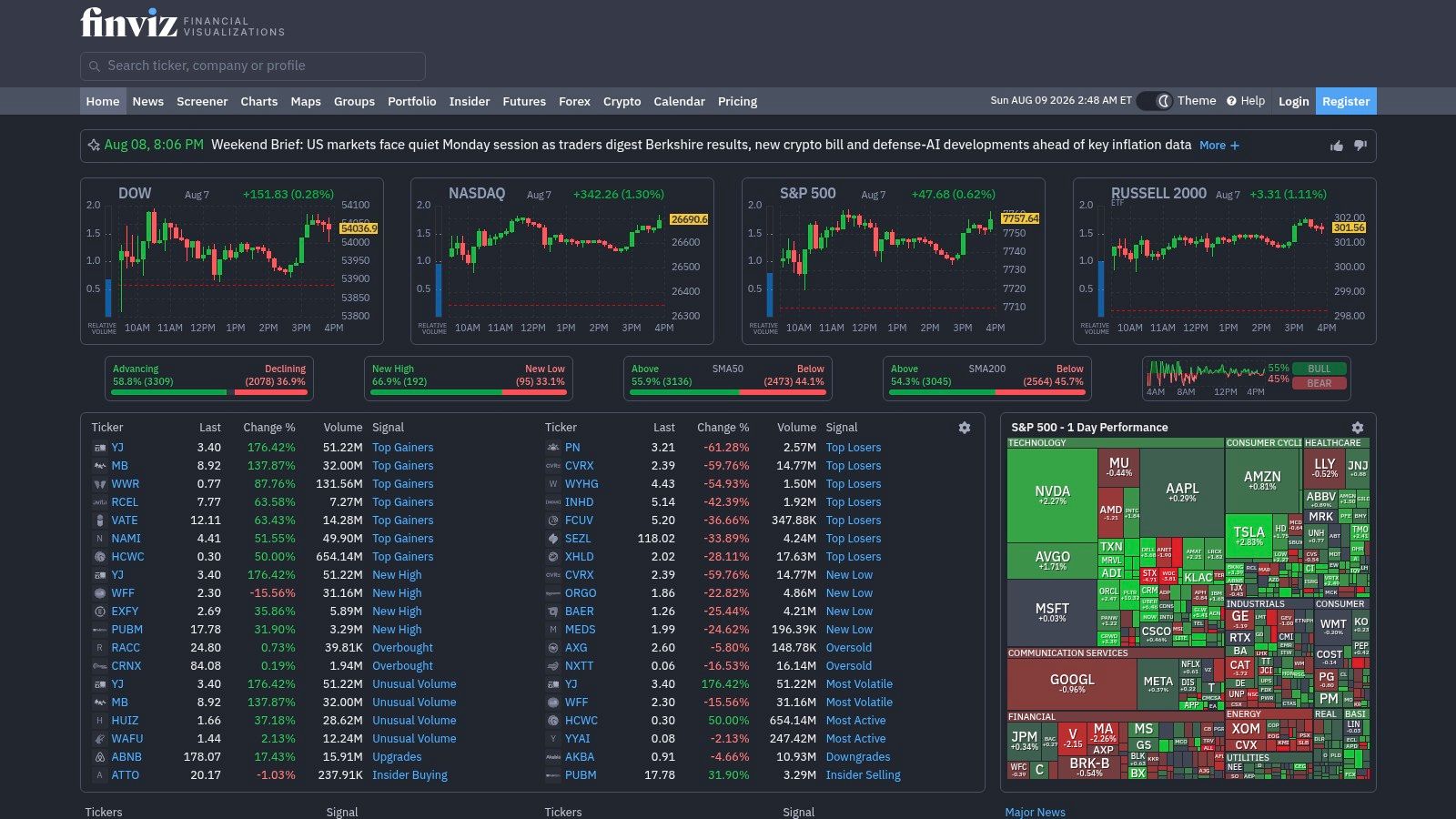1456x819 pixels.
Task: Click the icon beside AKBA ticker
Action: pos(552,757)
